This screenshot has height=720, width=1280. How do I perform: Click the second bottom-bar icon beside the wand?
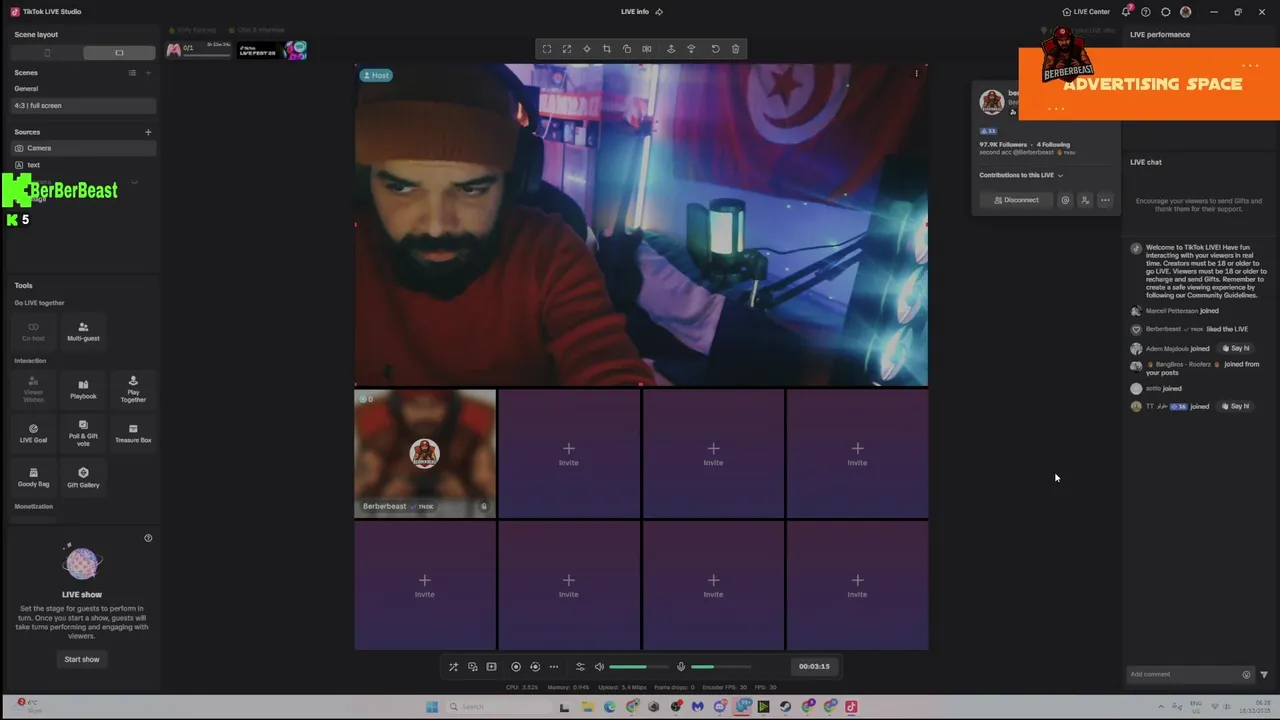pyautogui.click(x=473, y=667)
